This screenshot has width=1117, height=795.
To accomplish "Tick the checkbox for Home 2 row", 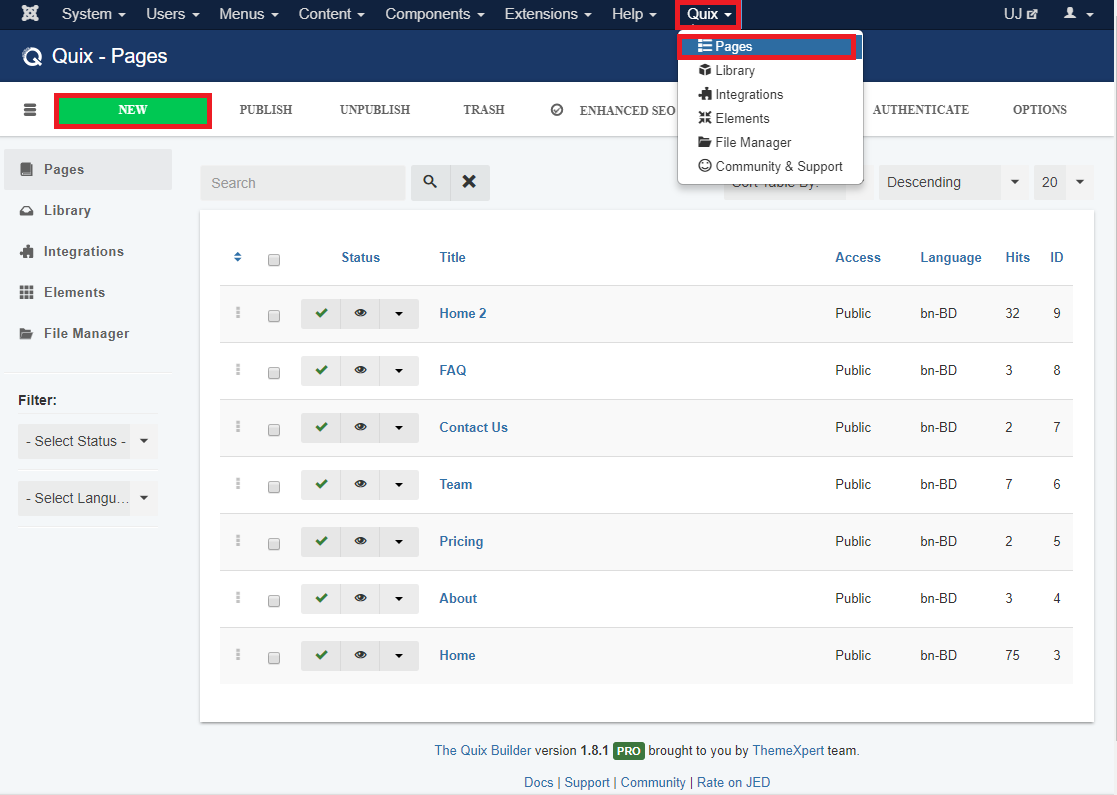I will 274,316.
